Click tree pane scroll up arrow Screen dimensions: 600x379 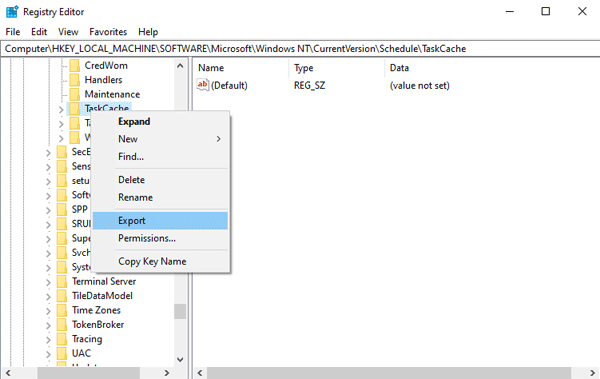click(180, 66)
